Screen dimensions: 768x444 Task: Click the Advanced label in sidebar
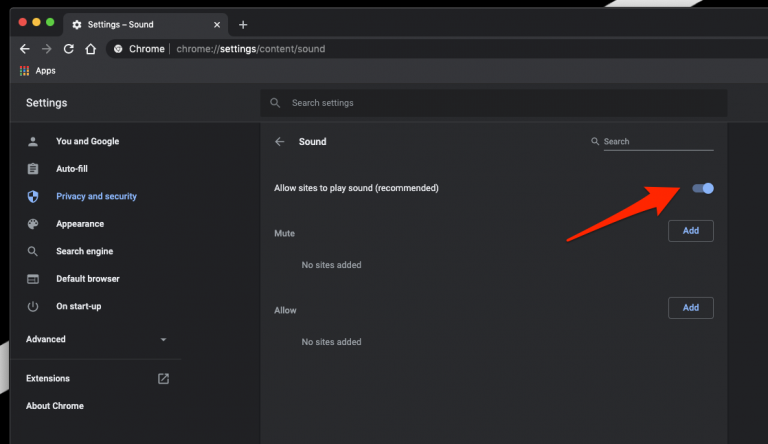pos(46,339)
